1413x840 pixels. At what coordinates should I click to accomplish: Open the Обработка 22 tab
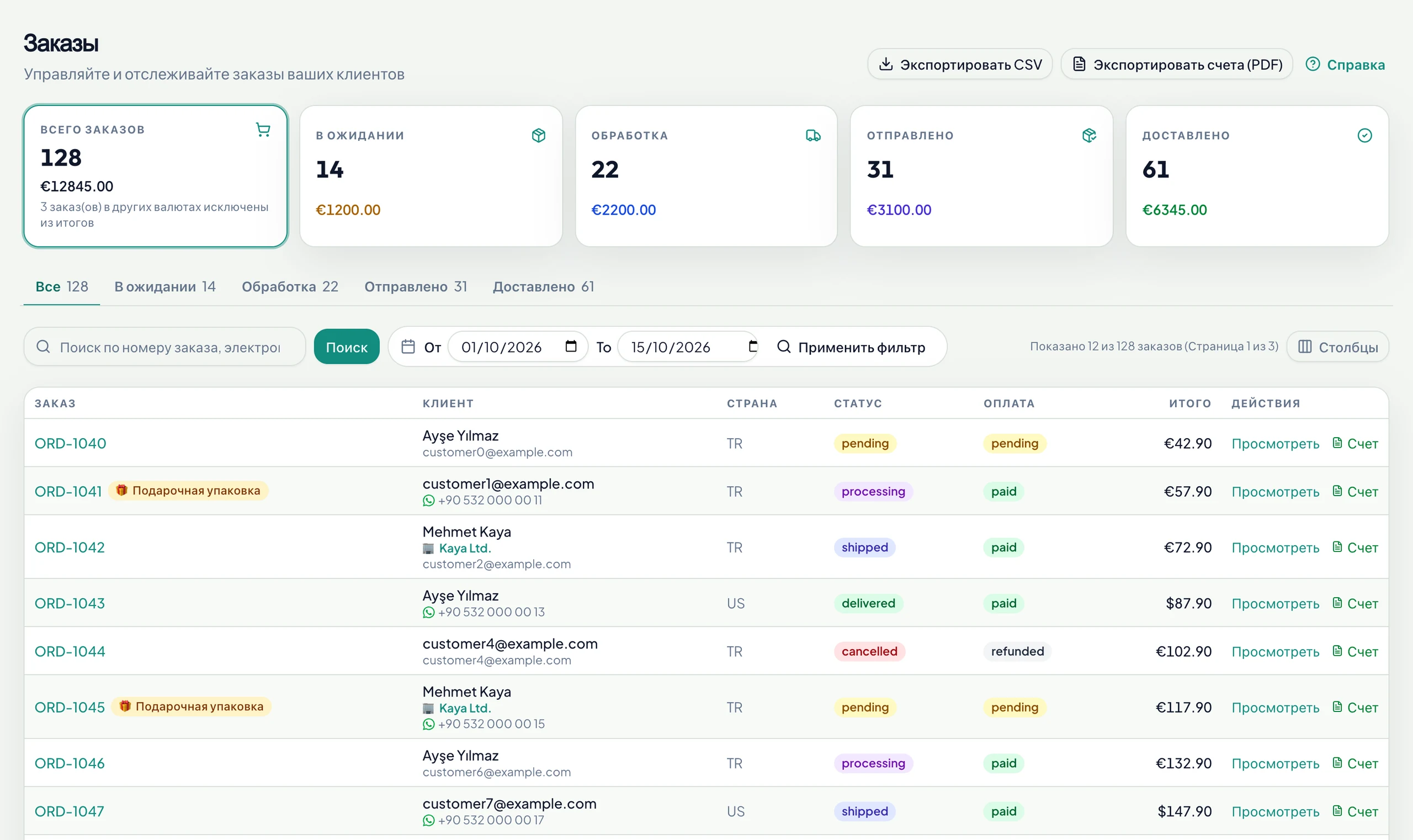click(290, 287)
